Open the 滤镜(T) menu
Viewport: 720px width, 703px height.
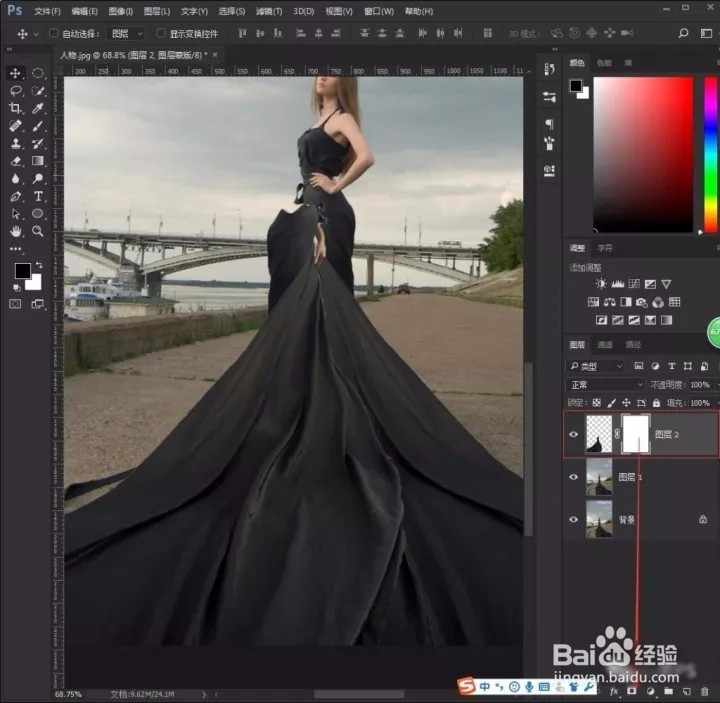tap(269, 11)
